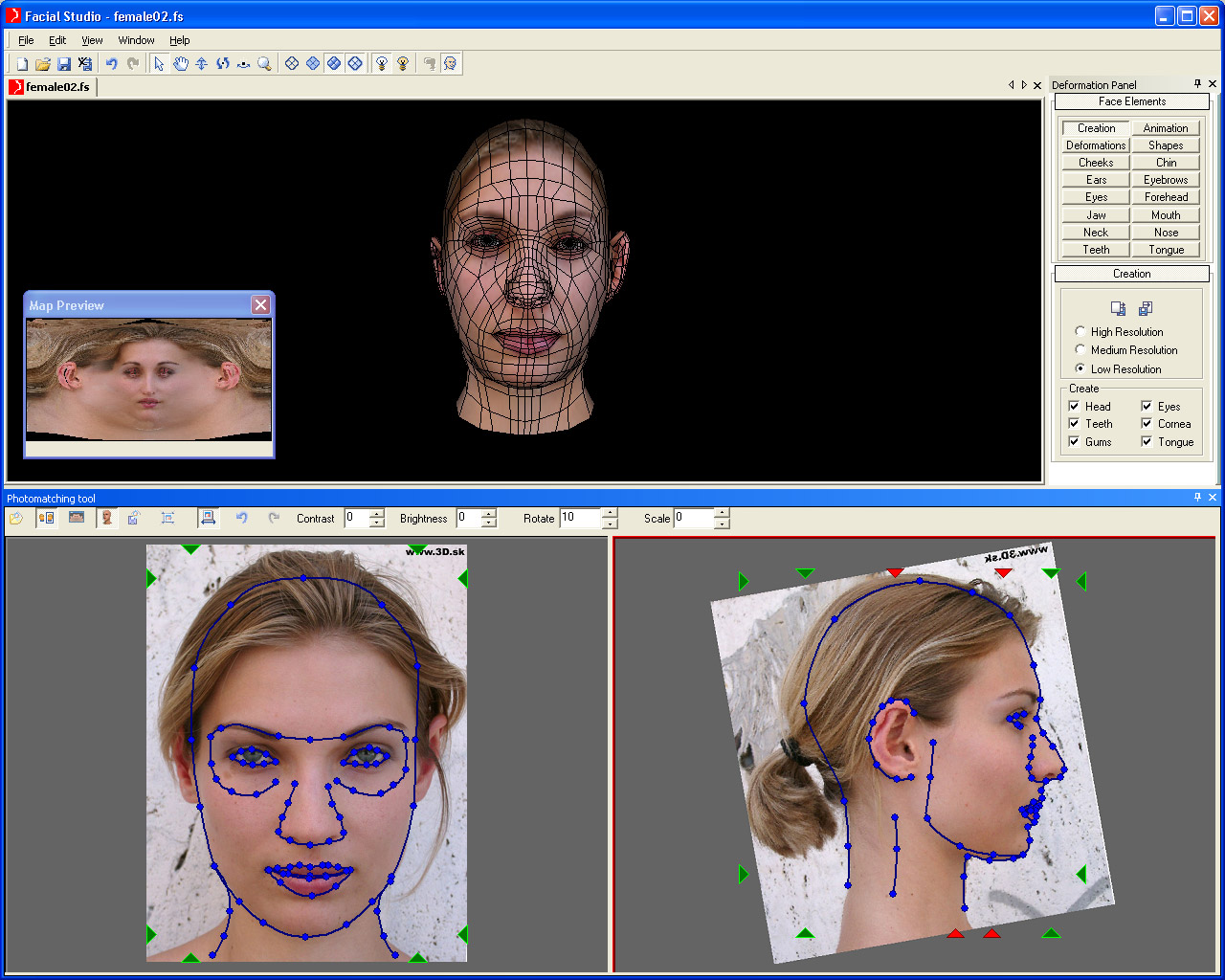Open a file with the folder icon
This screenshot has height=980, width=1225.
tap(42, 64)
